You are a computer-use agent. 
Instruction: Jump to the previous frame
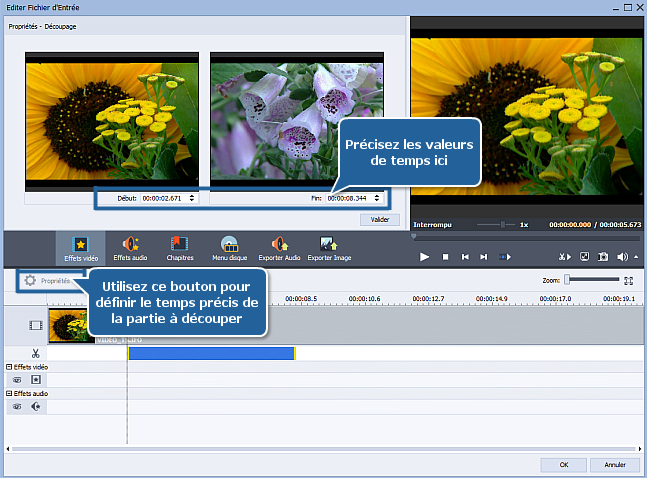[465, 257]
